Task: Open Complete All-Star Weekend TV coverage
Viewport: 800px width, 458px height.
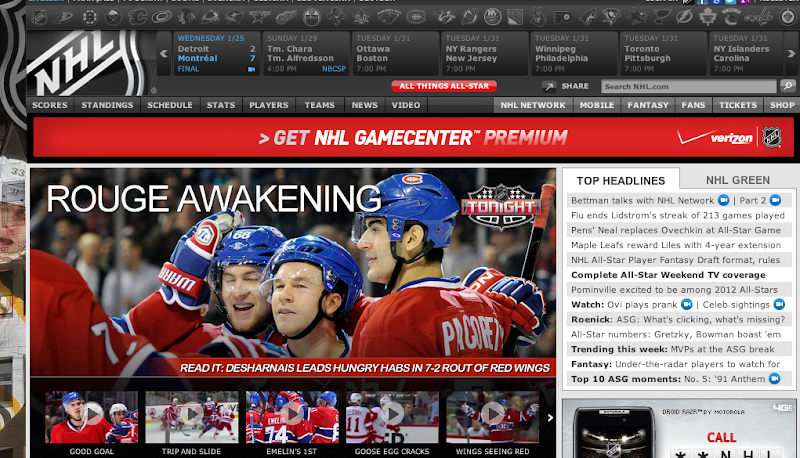Action: point(668,275)
